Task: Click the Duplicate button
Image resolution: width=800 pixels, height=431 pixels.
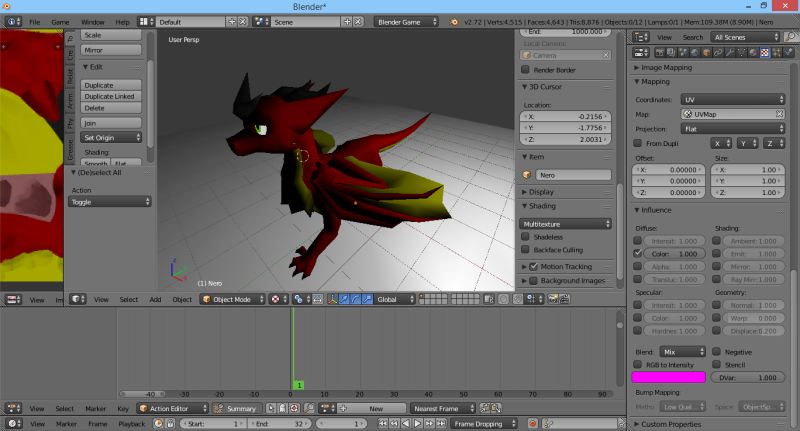Action: 111,85
